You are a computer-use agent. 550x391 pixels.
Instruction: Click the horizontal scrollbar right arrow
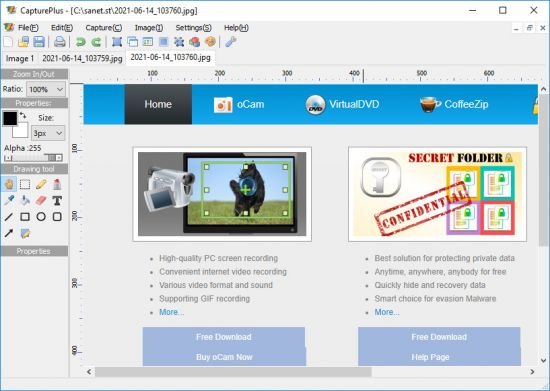point(532,372)
